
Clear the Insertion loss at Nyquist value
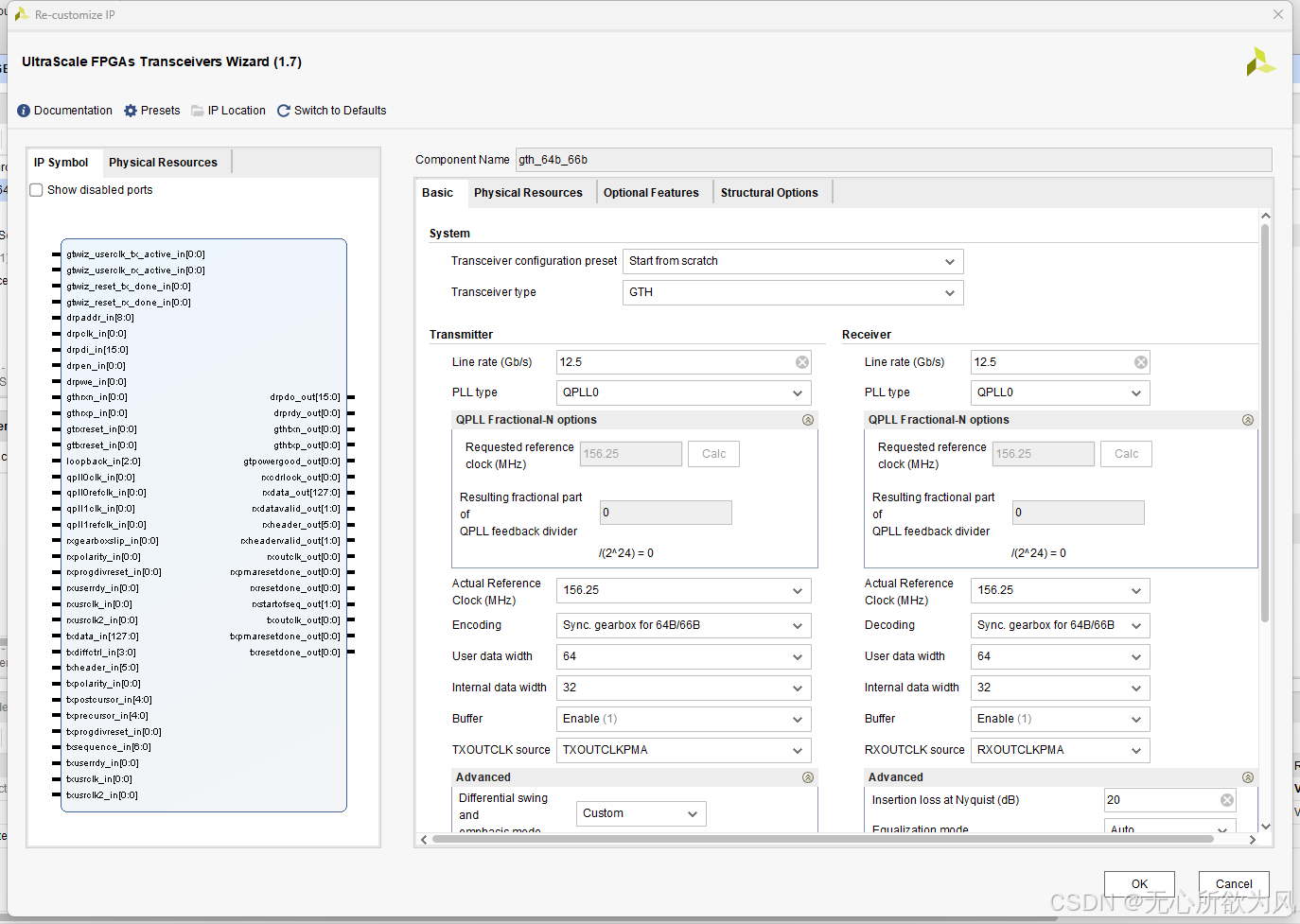tap(1227, 800)
